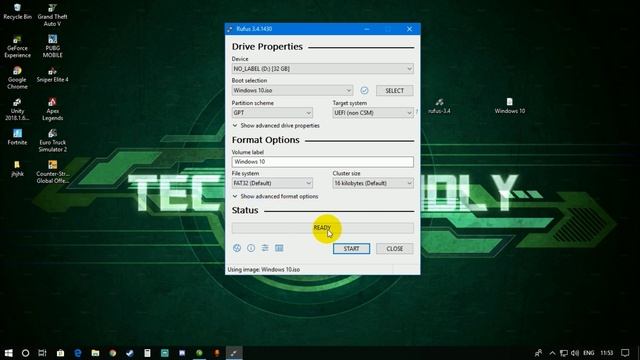
Task: Open the Device dropdown NO_LABEL (D:)
Action: click(322, 69)
